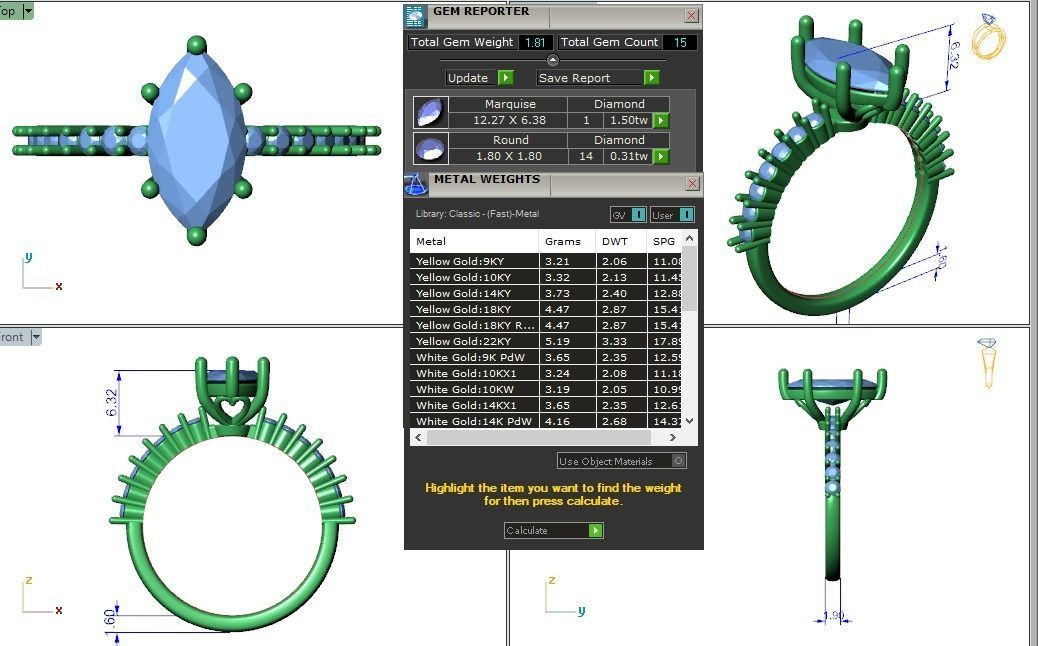Click green arrow on Marquise 1.50tw row
Image resolution: width=1038 pixels, height=646 pixels.
click(661, 120)
